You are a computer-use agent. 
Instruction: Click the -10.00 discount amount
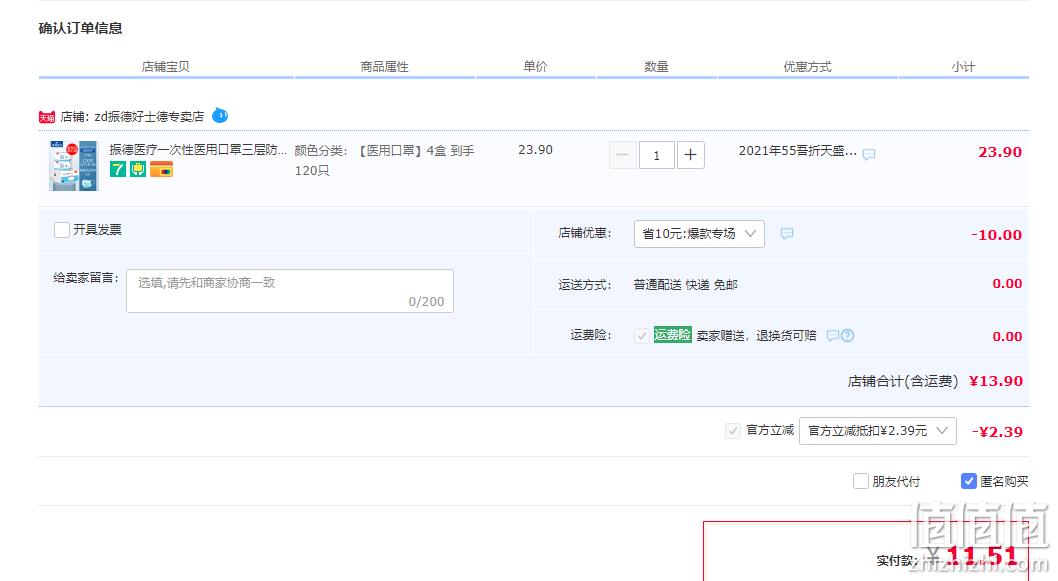tap(996, 235)
